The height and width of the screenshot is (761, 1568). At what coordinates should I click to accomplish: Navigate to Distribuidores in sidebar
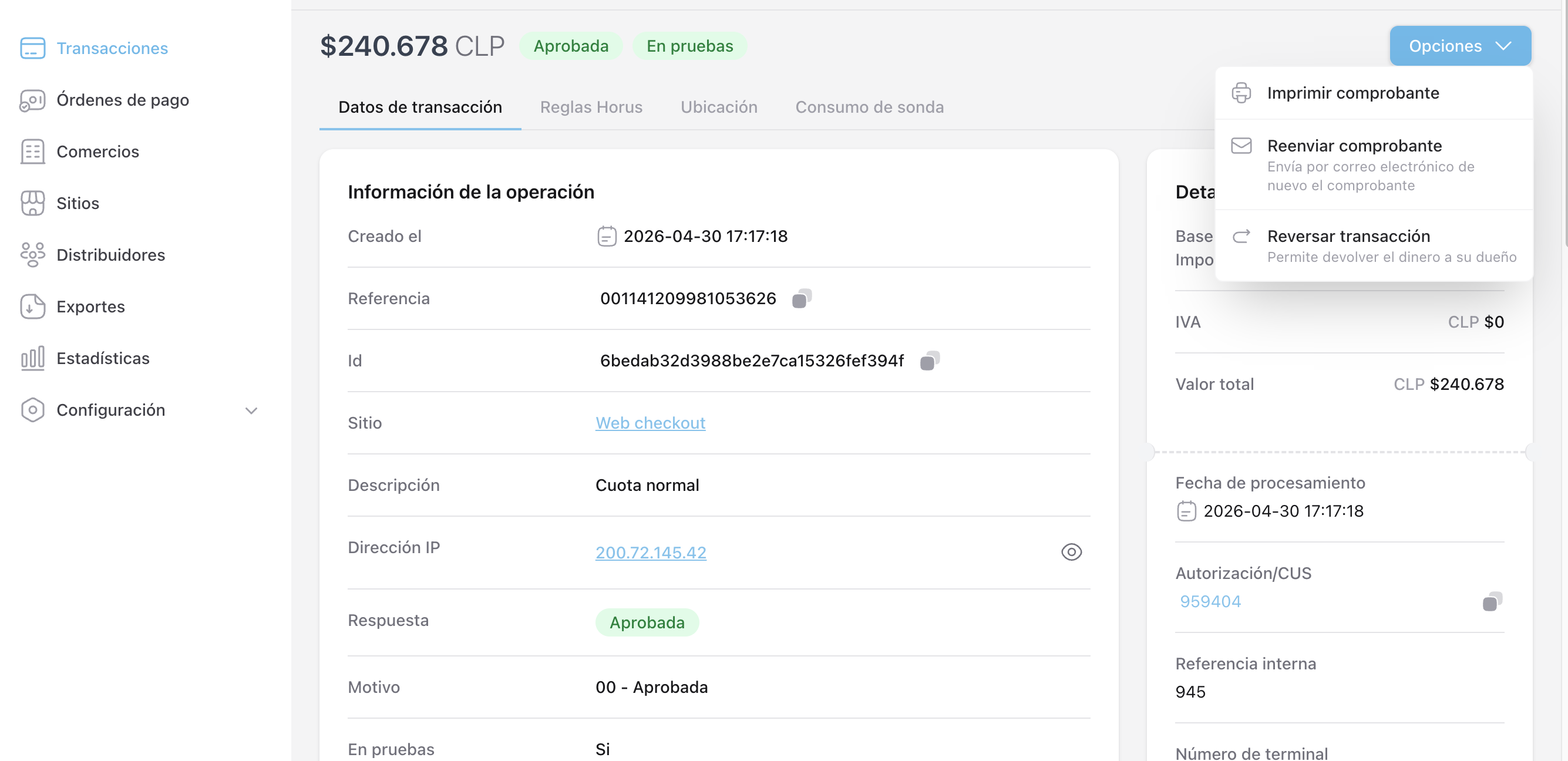pyautogui.click(x=111, y=255)
